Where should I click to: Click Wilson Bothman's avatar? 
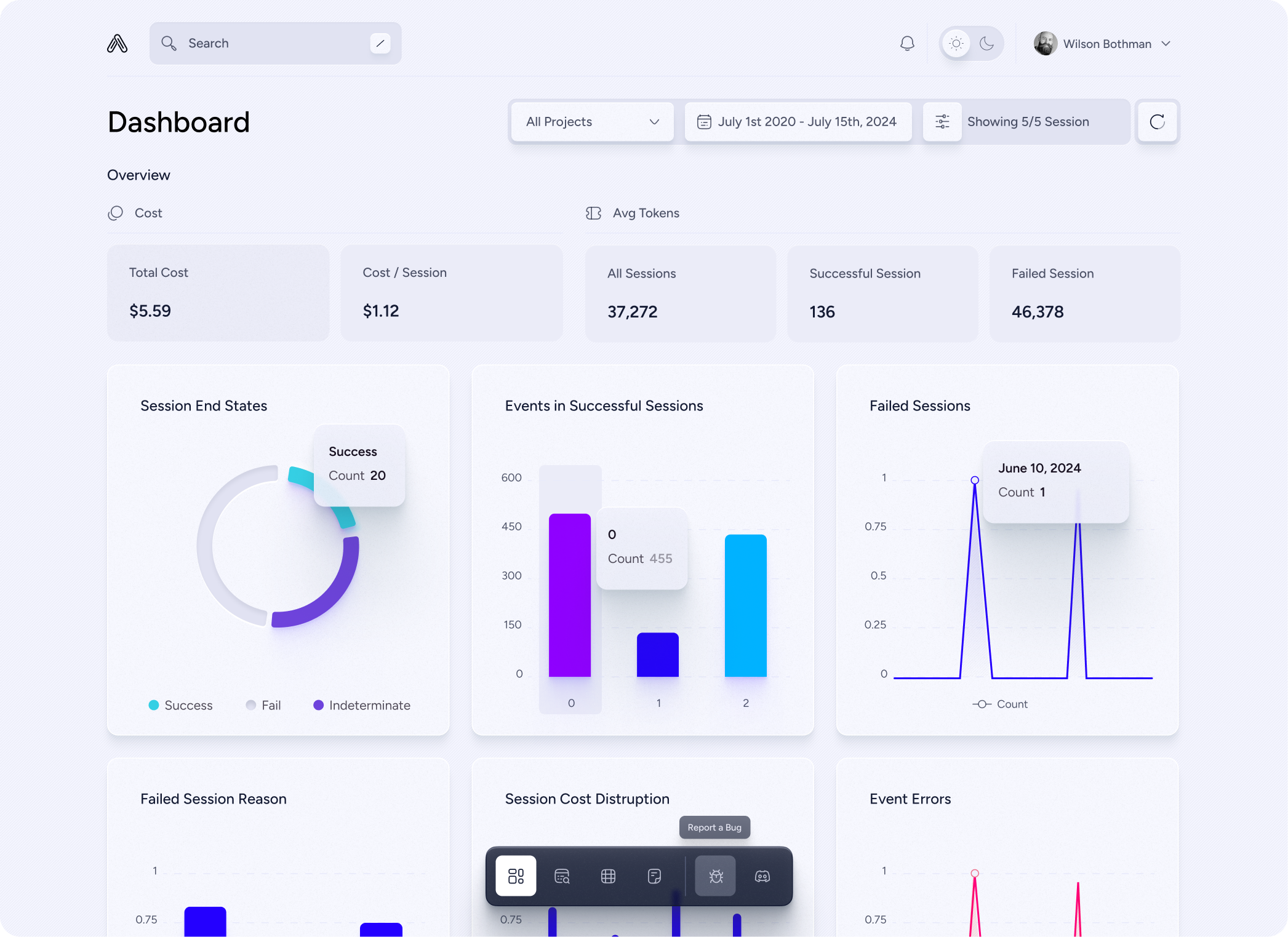[1045, 43]
